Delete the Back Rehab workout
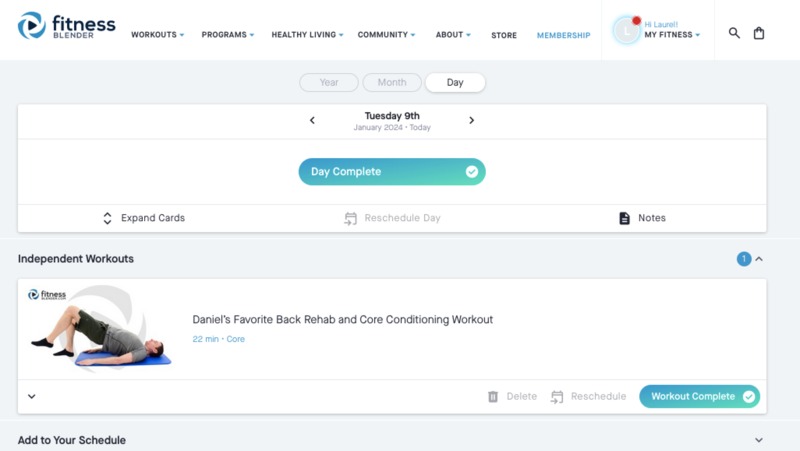Screen dimensions: 800x451 512,396
